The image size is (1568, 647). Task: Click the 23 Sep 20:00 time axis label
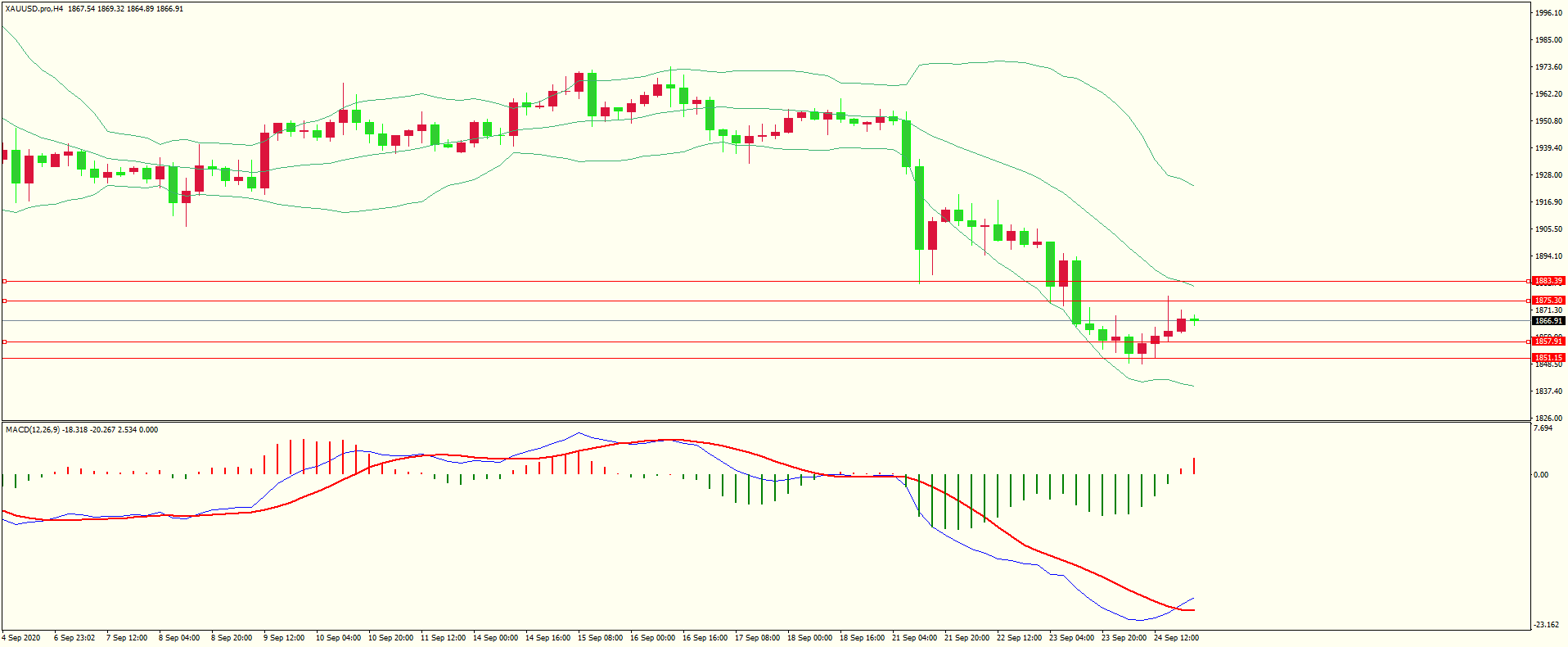tap(1124, 638)
